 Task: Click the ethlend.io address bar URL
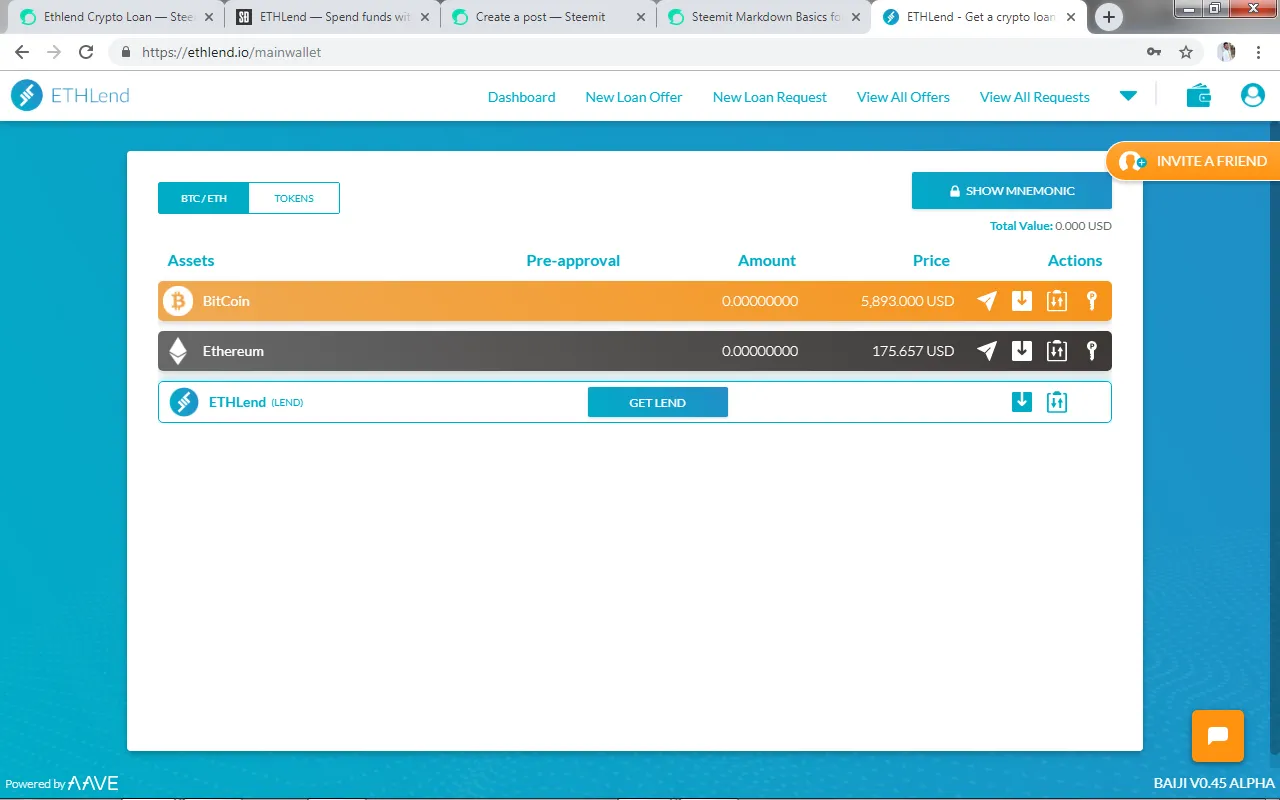pos(231,52)
